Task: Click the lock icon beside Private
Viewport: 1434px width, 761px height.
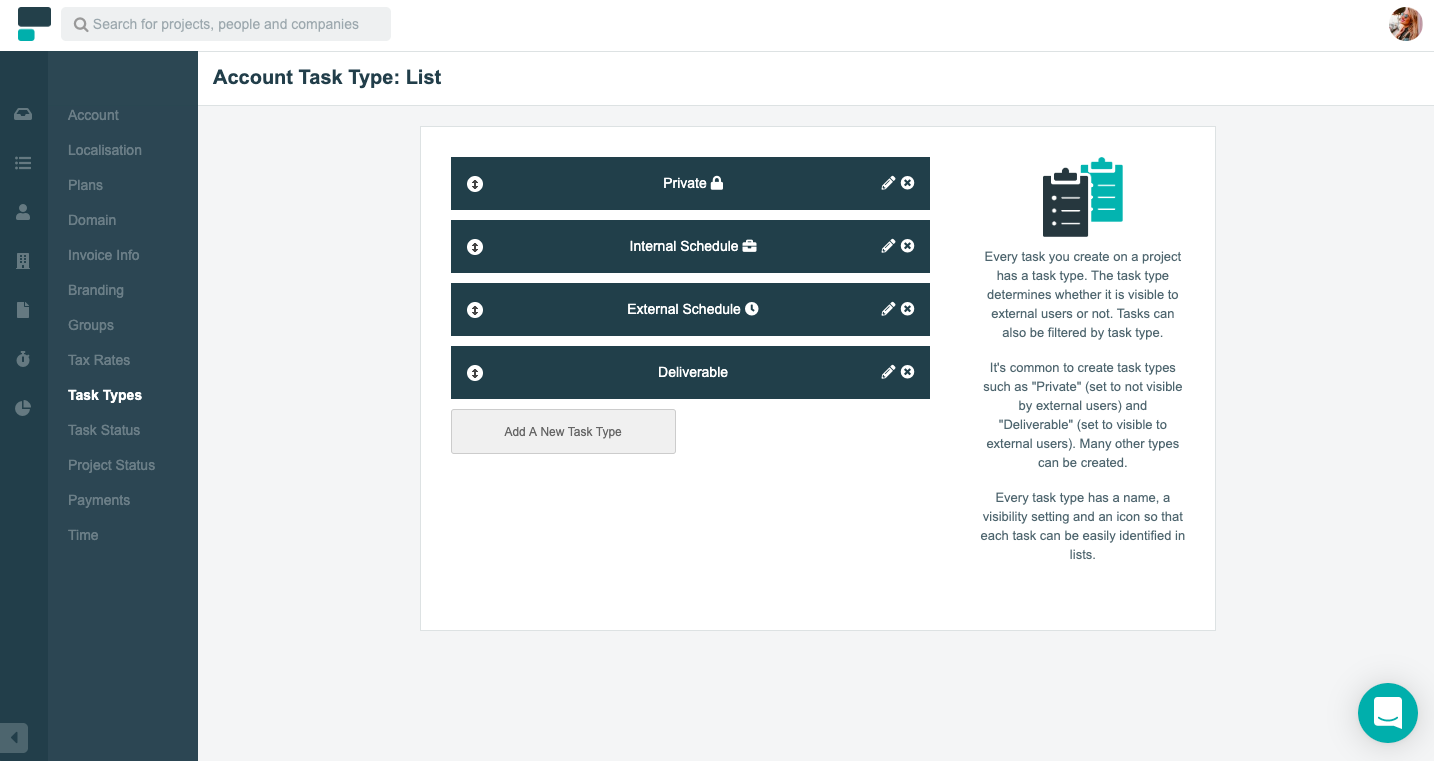Action: tap(717, 183)
